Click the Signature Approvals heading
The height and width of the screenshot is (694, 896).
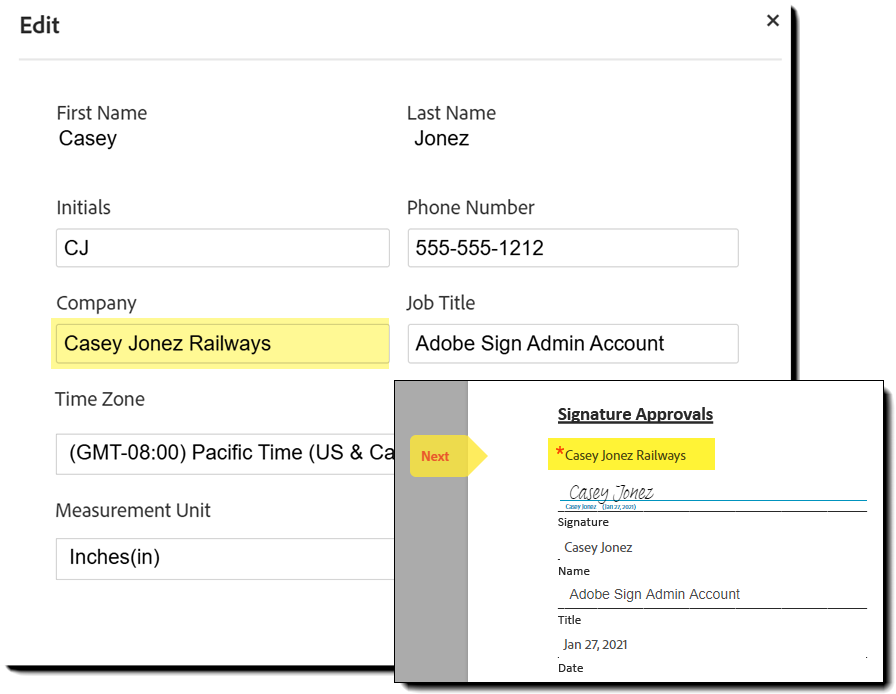[635, 414]
